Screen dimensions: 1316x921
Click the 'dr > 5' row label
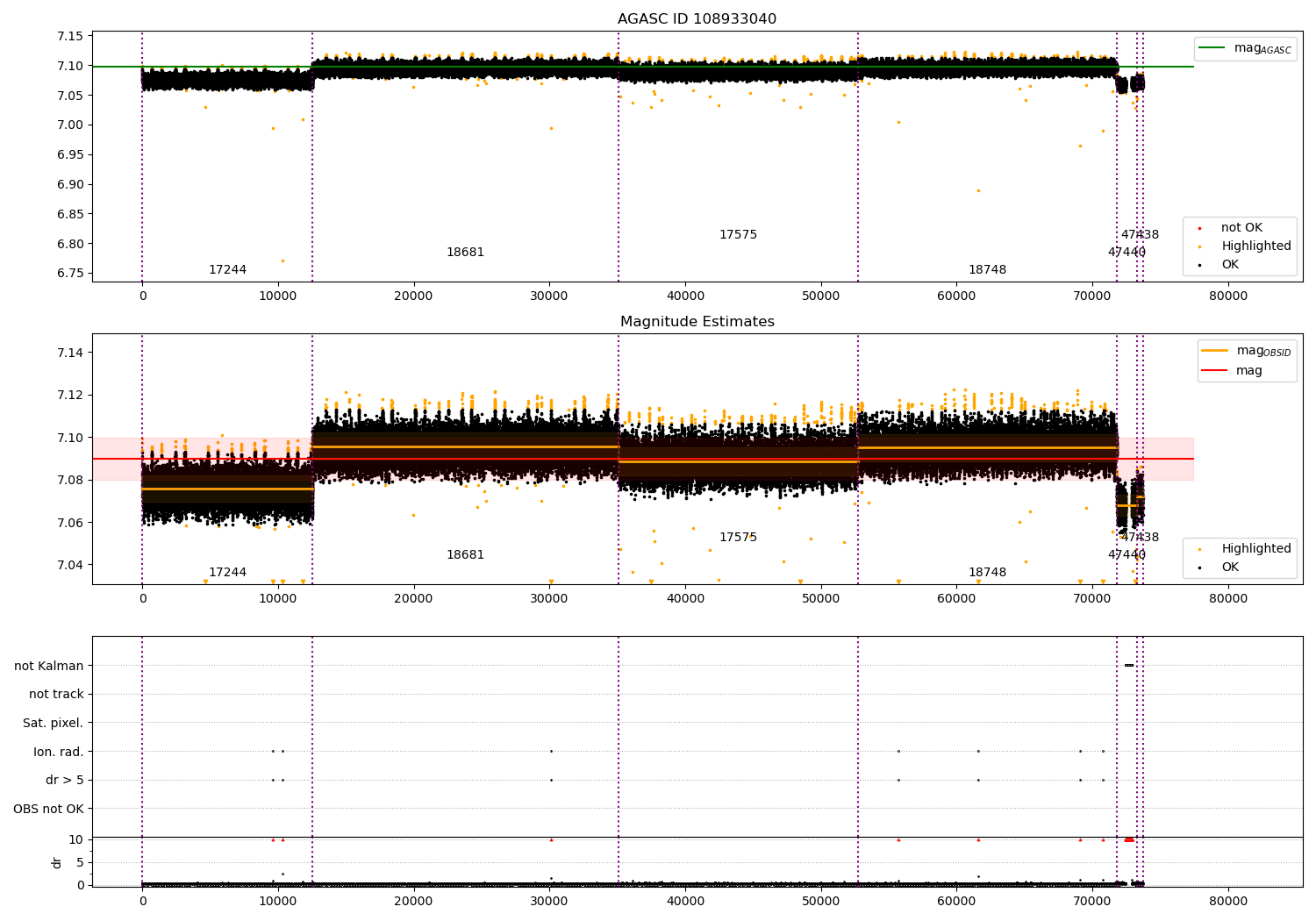[x=65, y=780]
